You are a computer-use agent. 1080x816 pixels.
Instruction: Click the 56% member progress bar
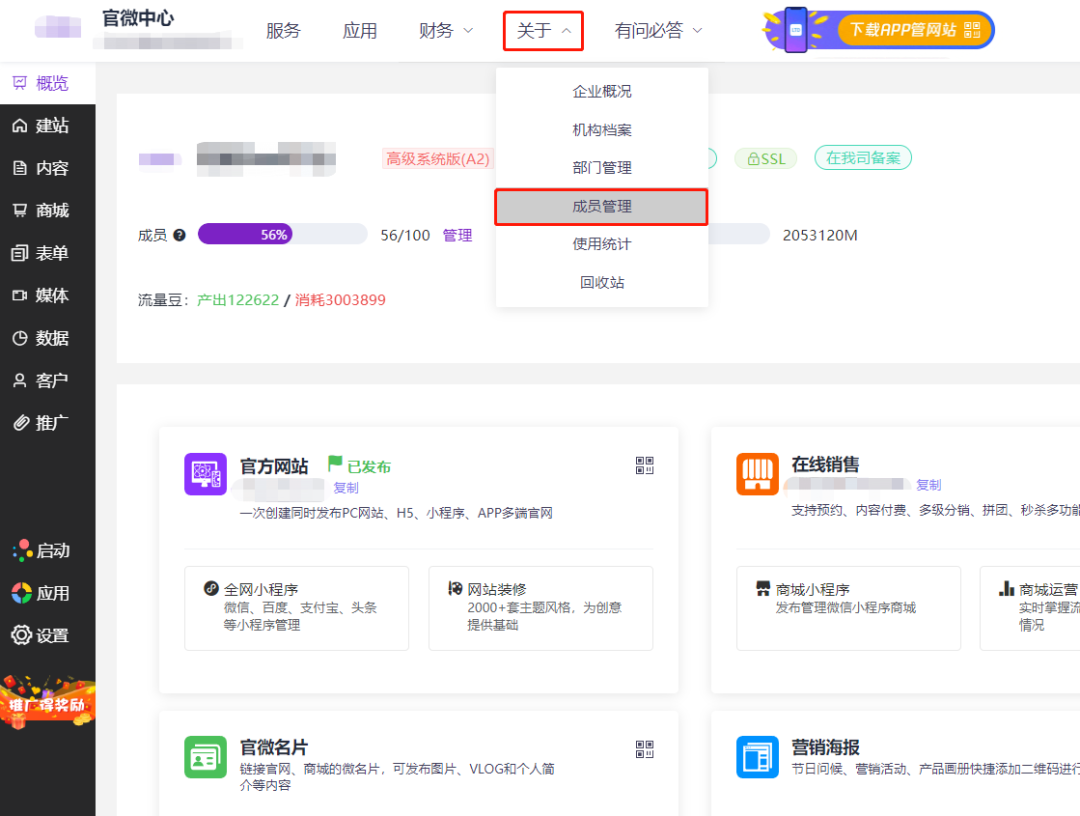[x=282, y=235]
